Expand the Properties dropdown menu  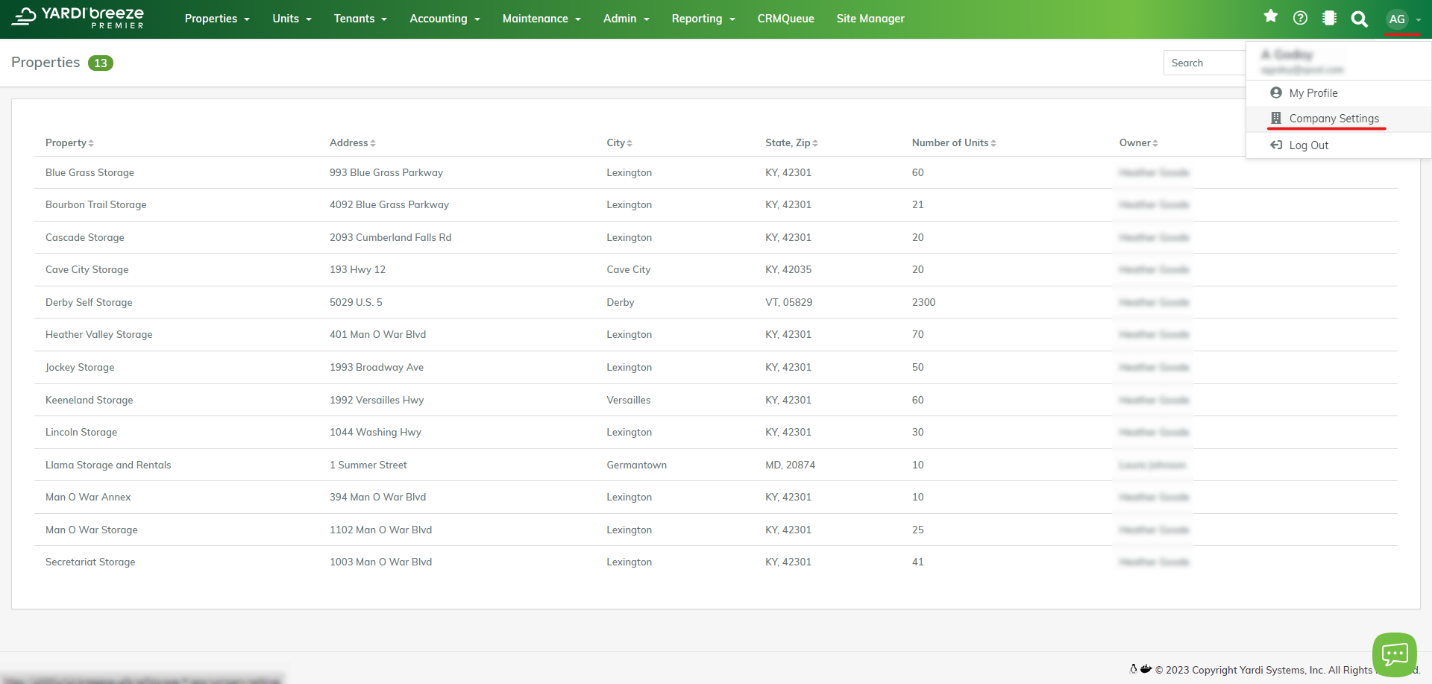217,19
